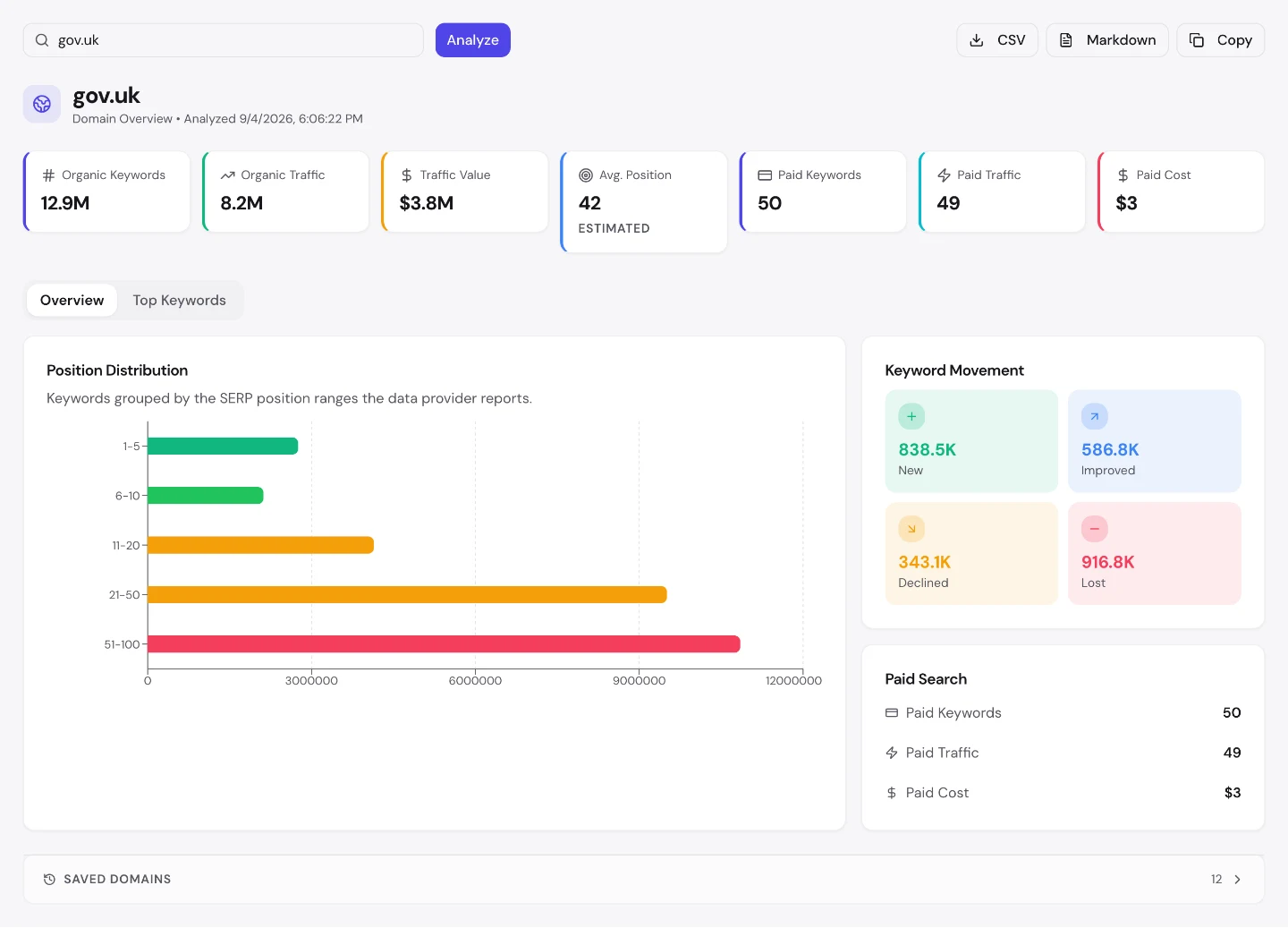Click the 1-5 axis label
1288x928 pixels.
click(131, 446)
